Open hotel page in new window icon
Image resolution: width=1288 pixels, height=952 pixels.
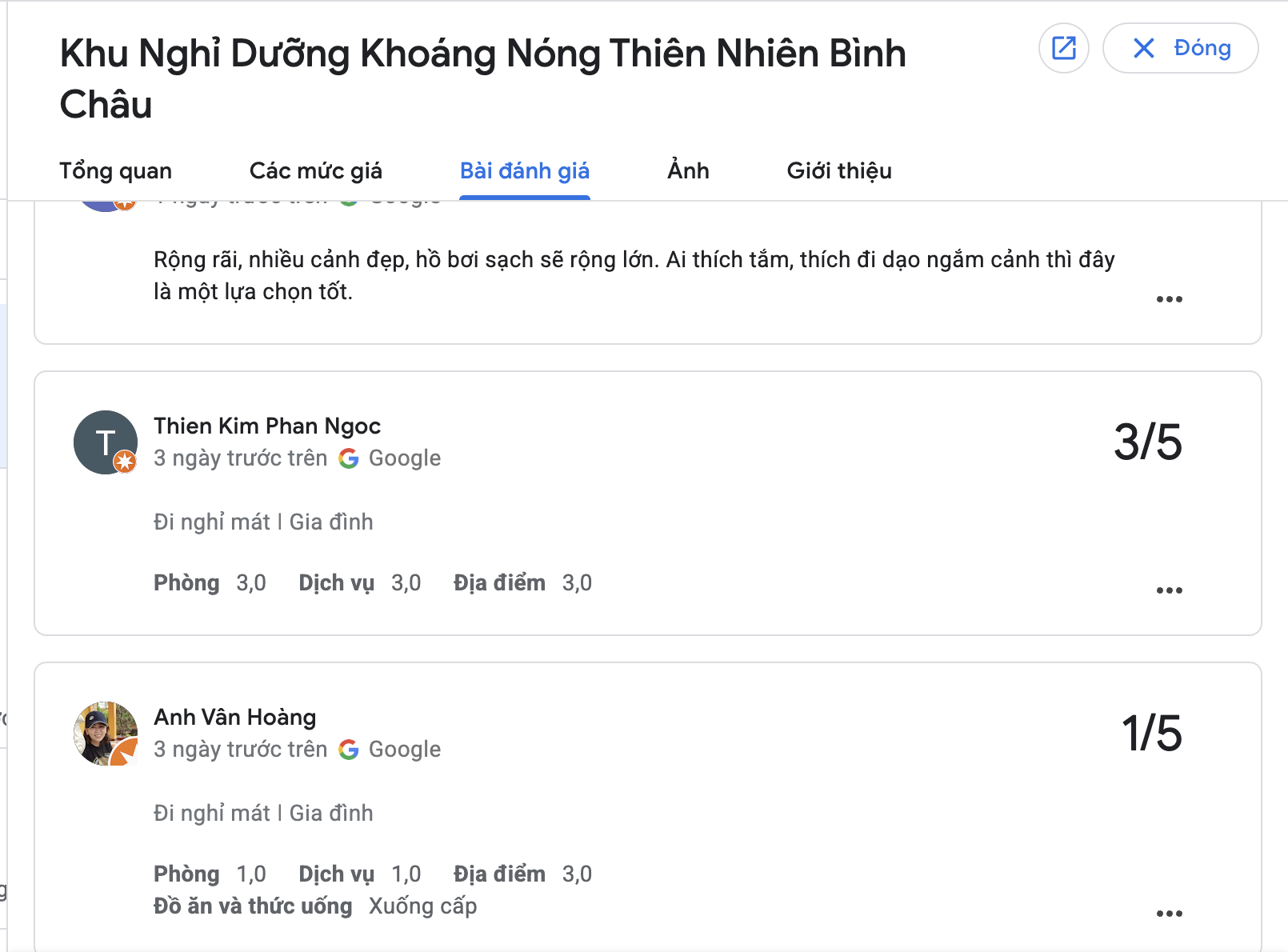(x=1064, y=48)
